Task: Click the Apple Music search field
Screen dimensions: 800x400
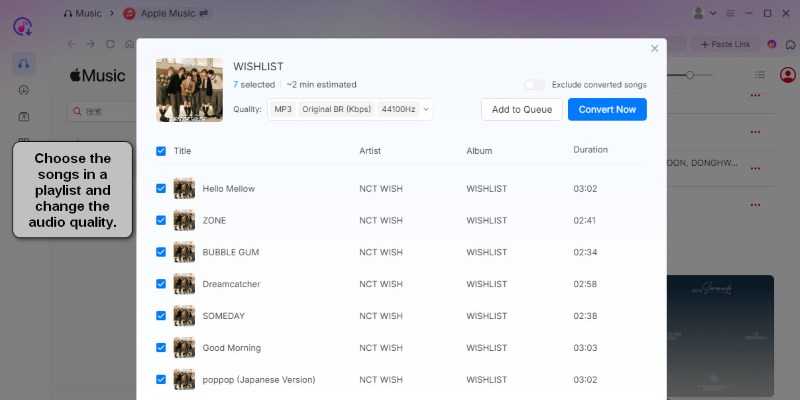Action: pyautogui.click(x=102, y=111)
